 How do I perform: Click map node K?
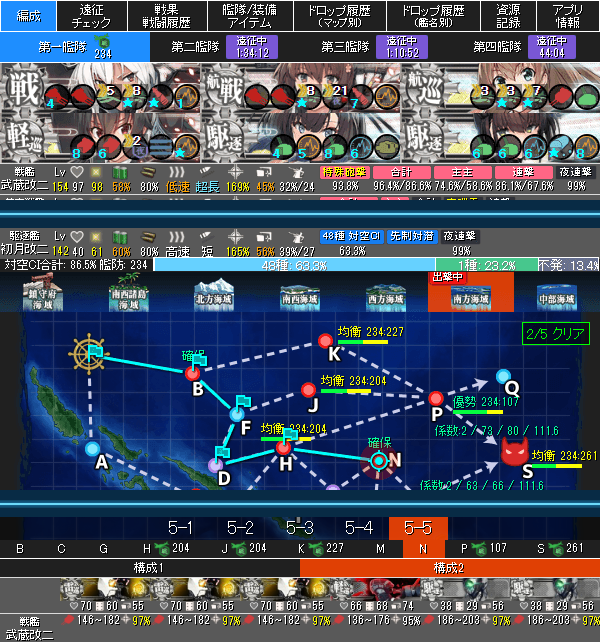(x=326, y=340)
